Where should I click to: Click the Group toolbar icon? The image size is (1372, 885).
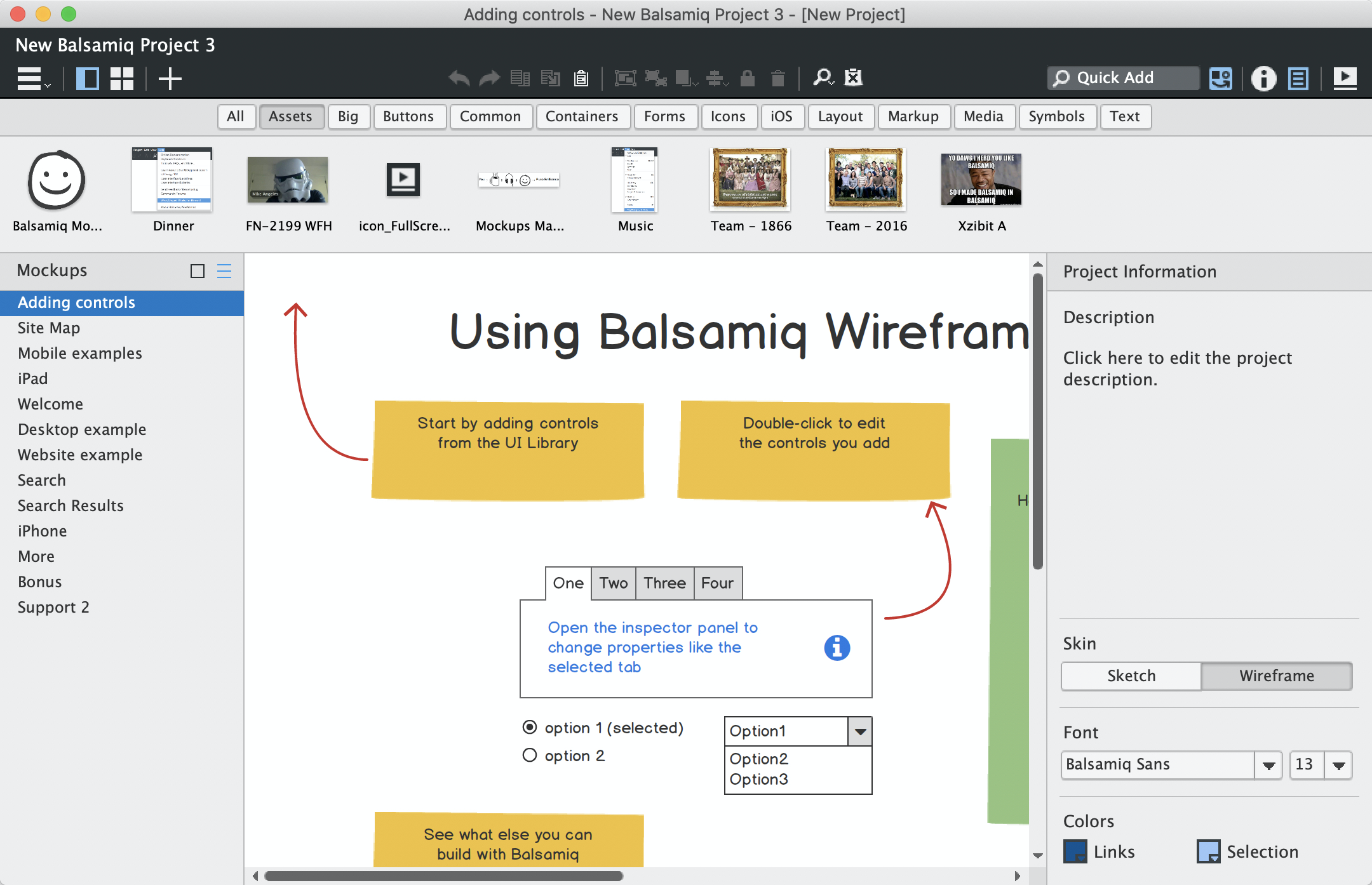[625, 78]
